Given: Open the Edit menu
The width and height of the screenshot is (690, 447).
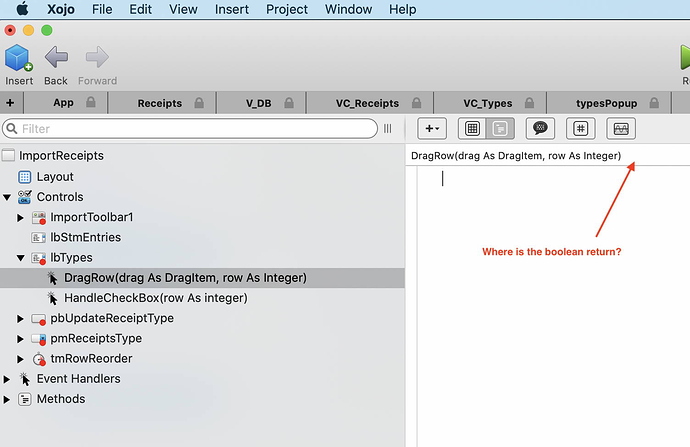Looking at the screenshot, I should pyautogui.click(x=140, y=9).
